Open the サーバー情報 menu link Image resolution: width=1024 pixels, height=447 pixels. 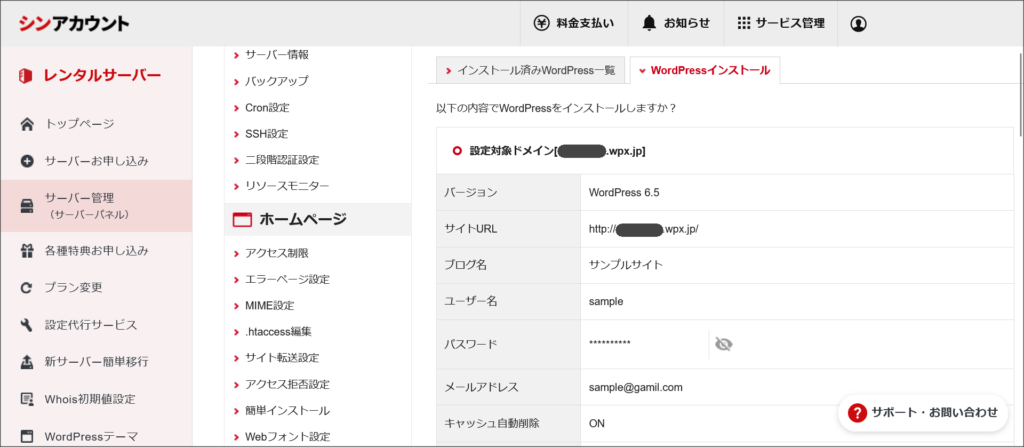277,55
